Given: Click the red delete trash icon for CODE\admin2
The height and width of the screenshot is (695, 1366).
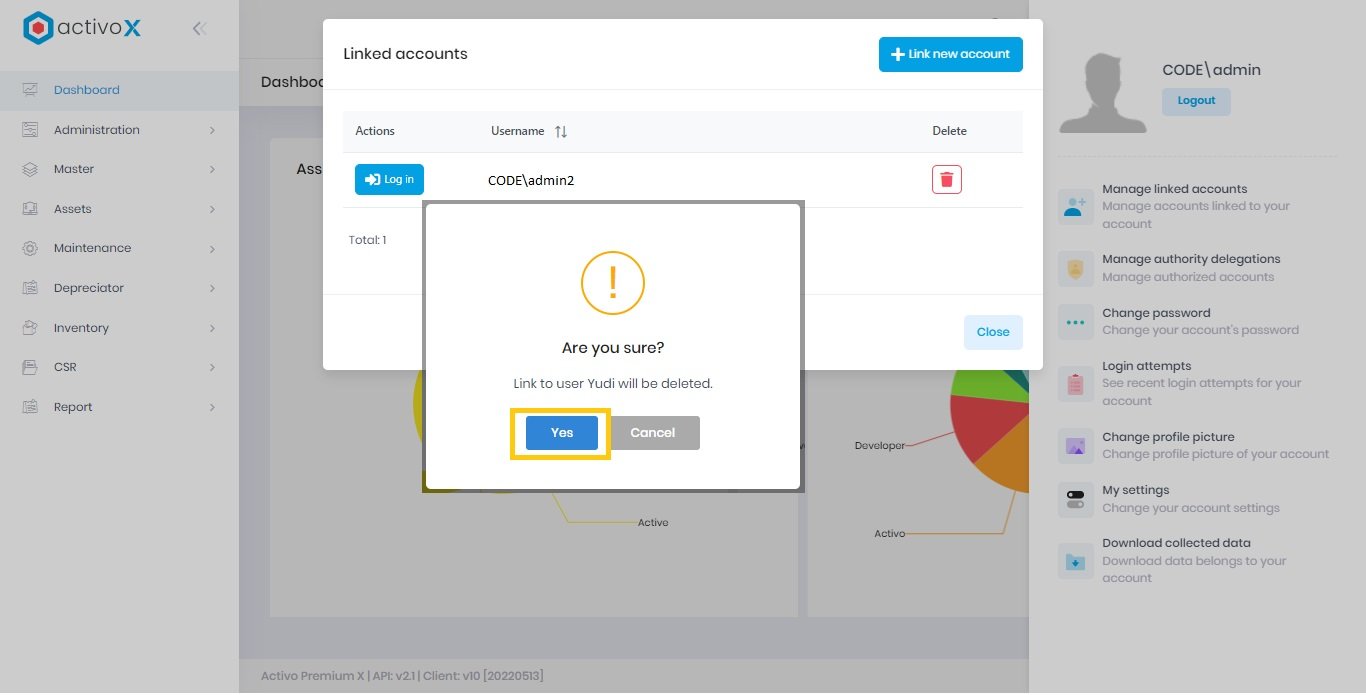Looking at the screenshot, I should pyautogui.click(x=946, y=178).
